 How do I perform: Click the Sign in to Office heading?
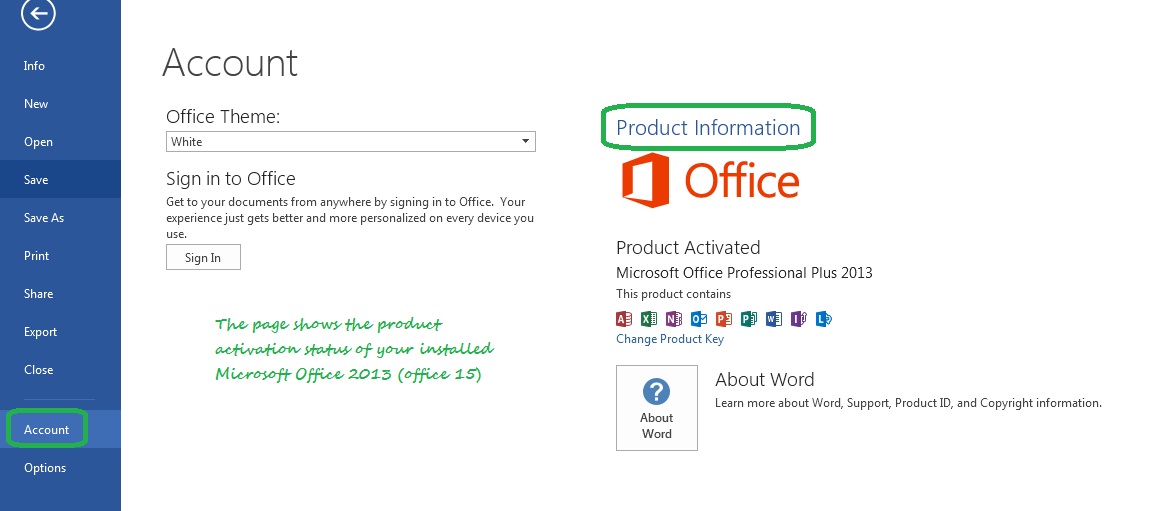tap(231, 178)
